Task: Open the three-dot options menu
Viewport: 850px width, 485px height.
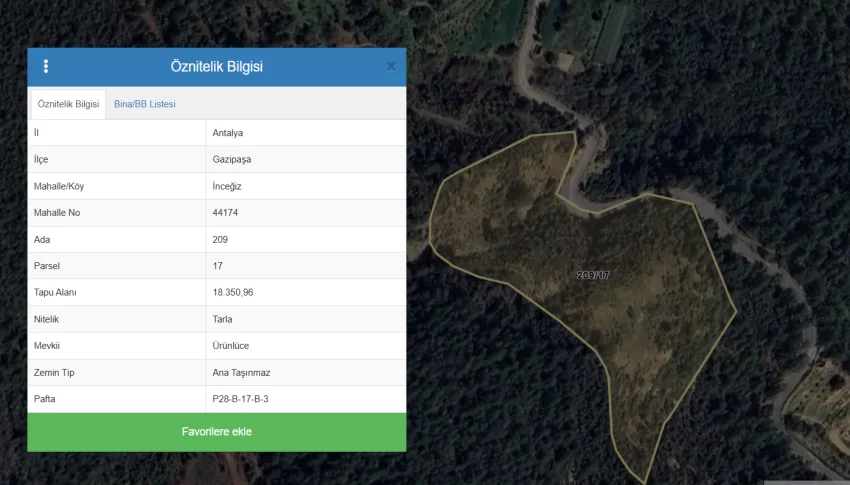Action: coord(46,67)
